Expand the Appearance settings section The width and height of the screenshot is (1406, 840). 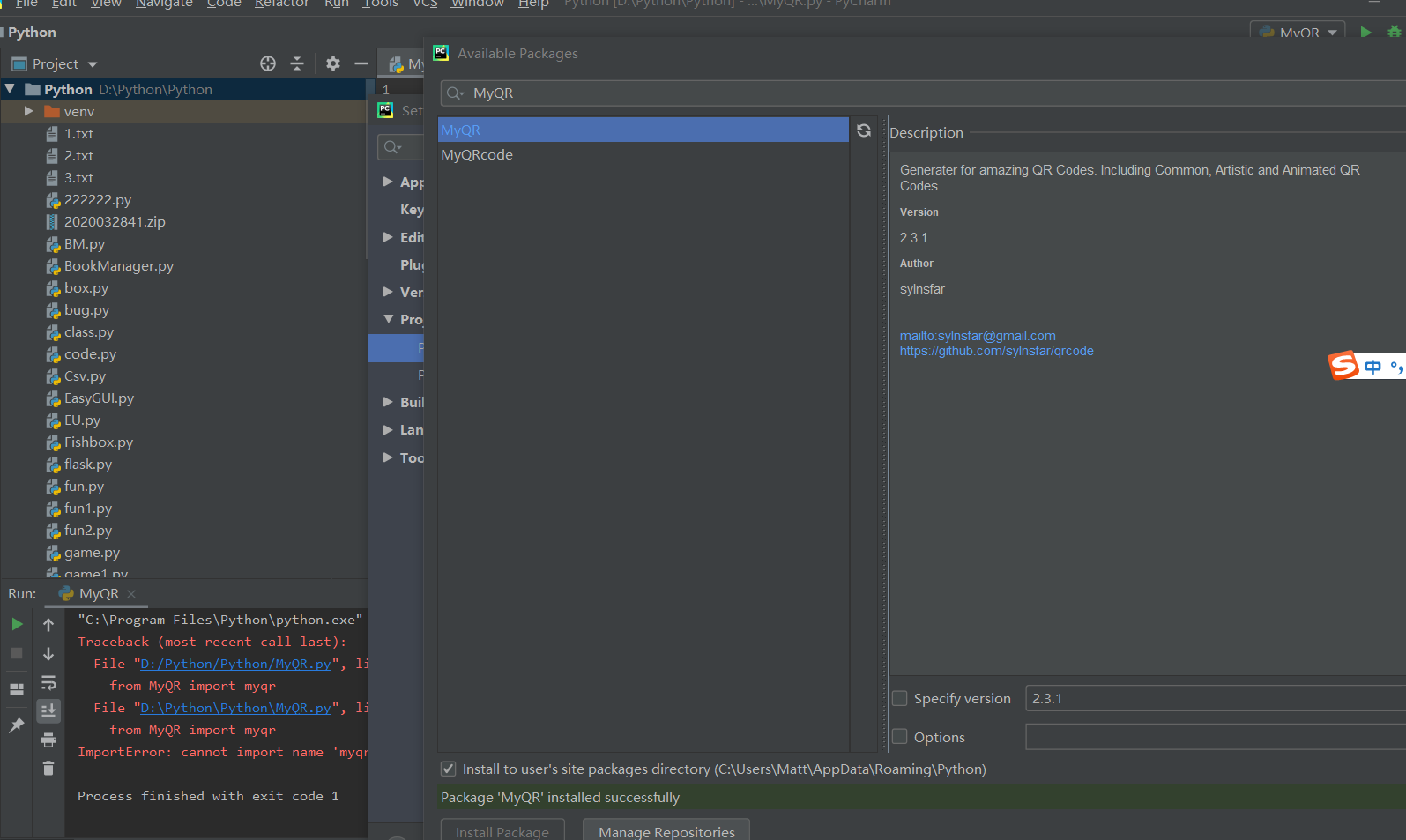(388, 182)
